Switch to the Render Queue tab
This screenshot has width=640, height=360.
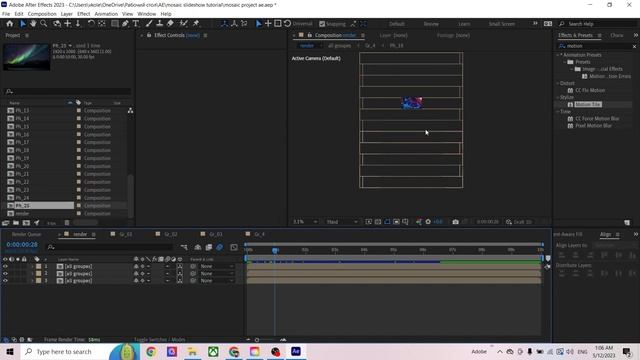click(26, 234)
